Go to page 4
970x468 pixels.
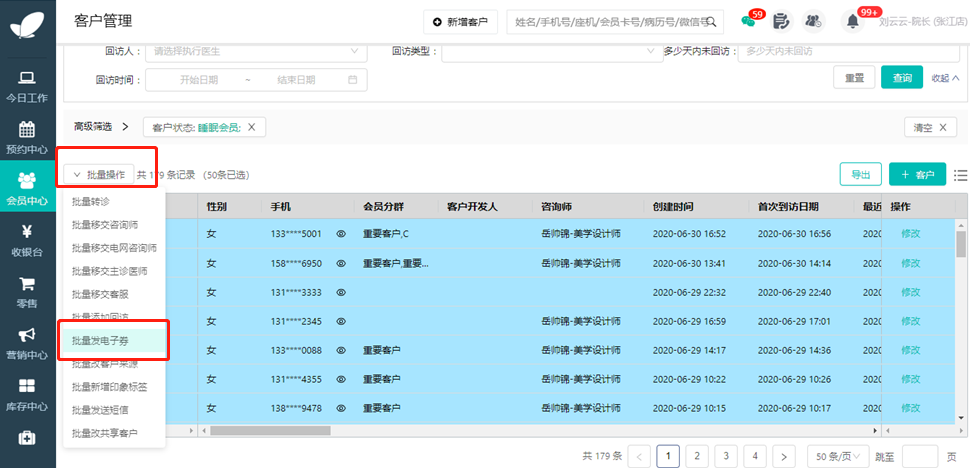point(755,456)
